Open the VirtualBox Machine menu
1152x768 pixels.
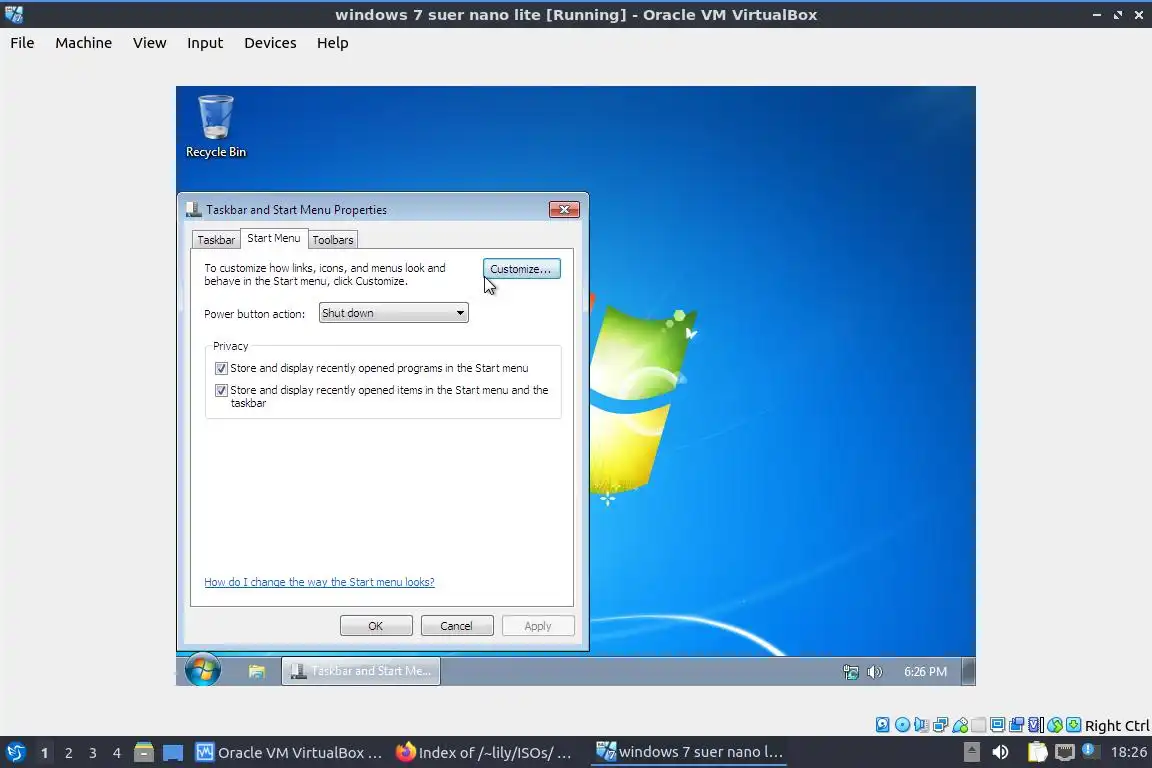click(x=84, y=43)
